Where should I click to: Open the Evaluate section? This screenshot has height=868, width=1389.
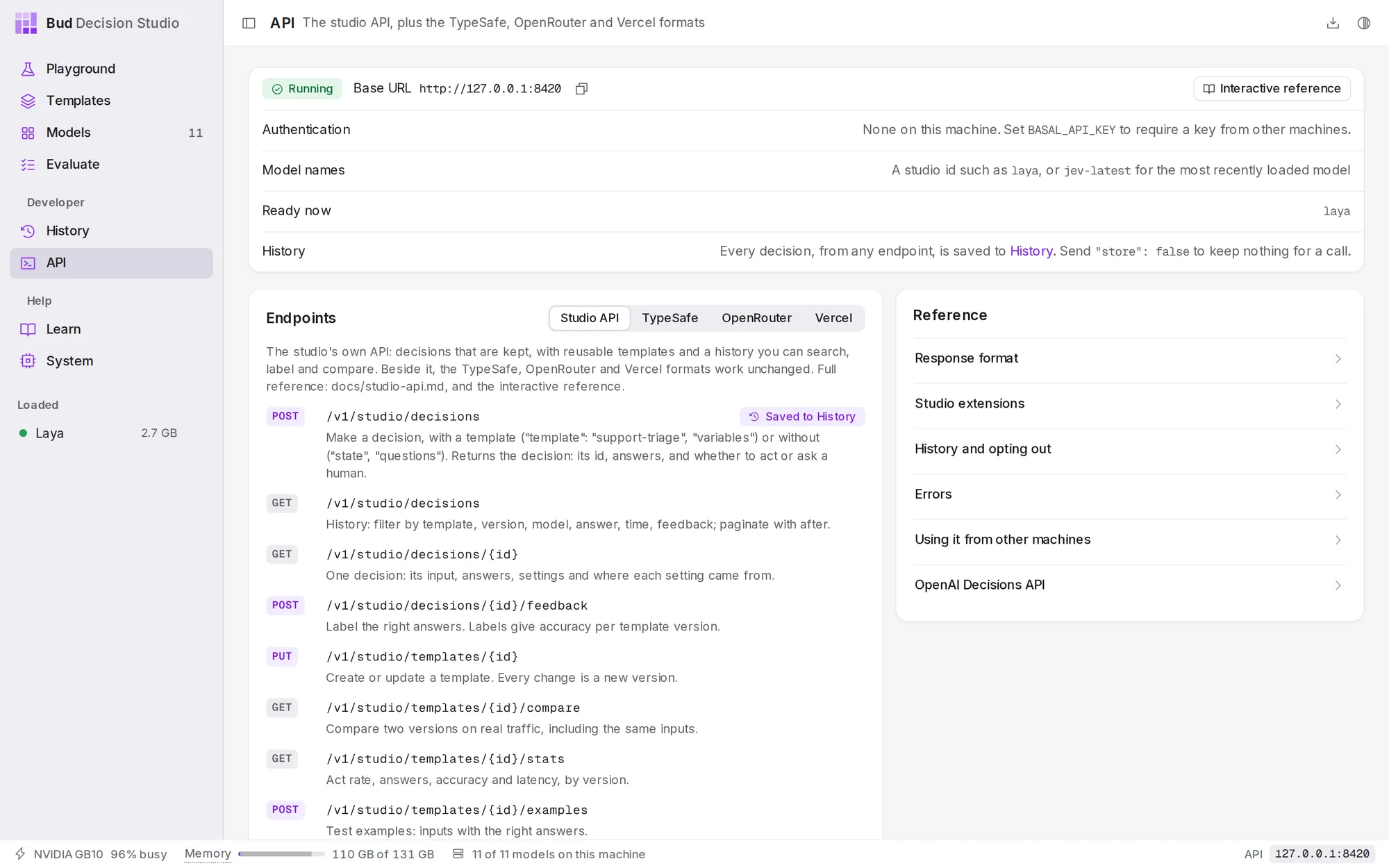coord(111,165)
